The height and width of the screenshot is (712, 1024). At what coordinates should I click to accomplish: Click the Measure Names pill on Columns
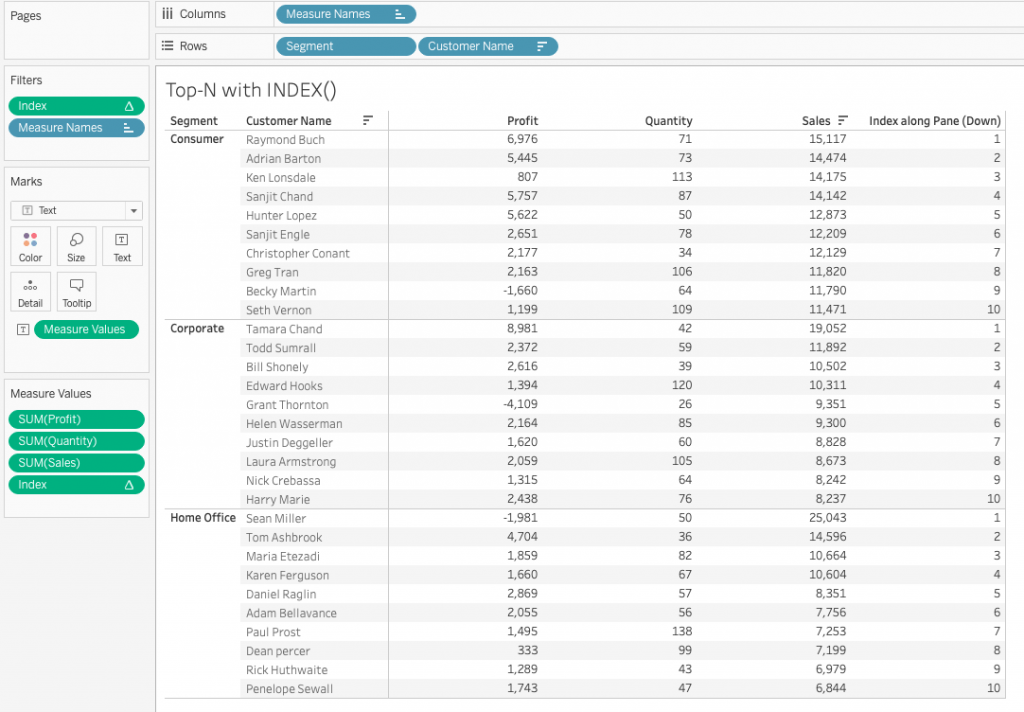point(345,14)
